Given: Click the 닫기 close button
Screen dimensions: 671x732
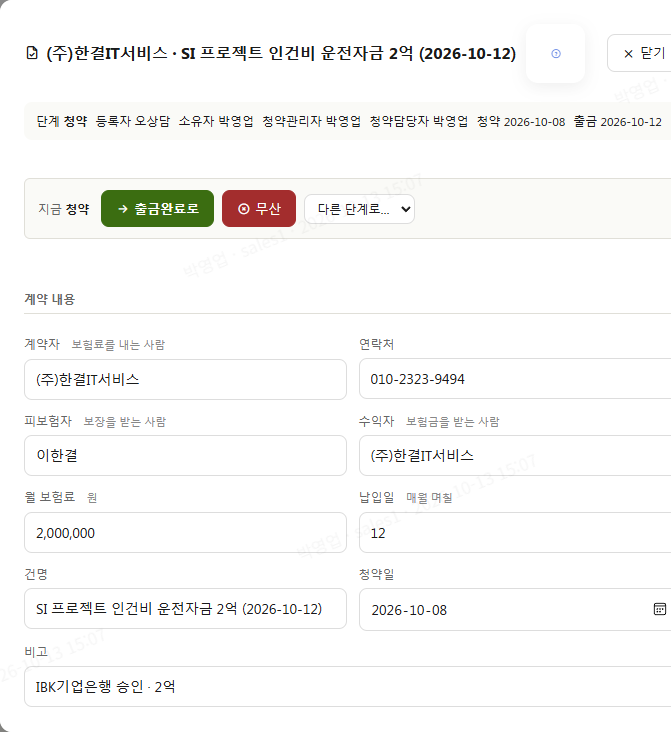Looking at the screenshot, I should point(644,53).
